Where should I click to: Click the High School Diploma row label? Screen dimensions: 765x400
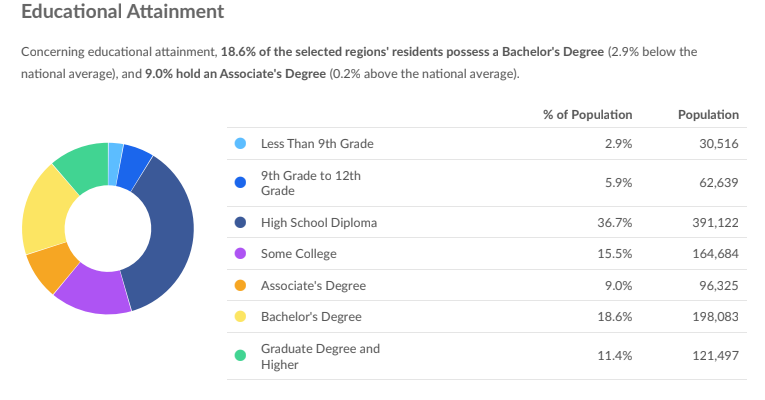pos(319,222)
